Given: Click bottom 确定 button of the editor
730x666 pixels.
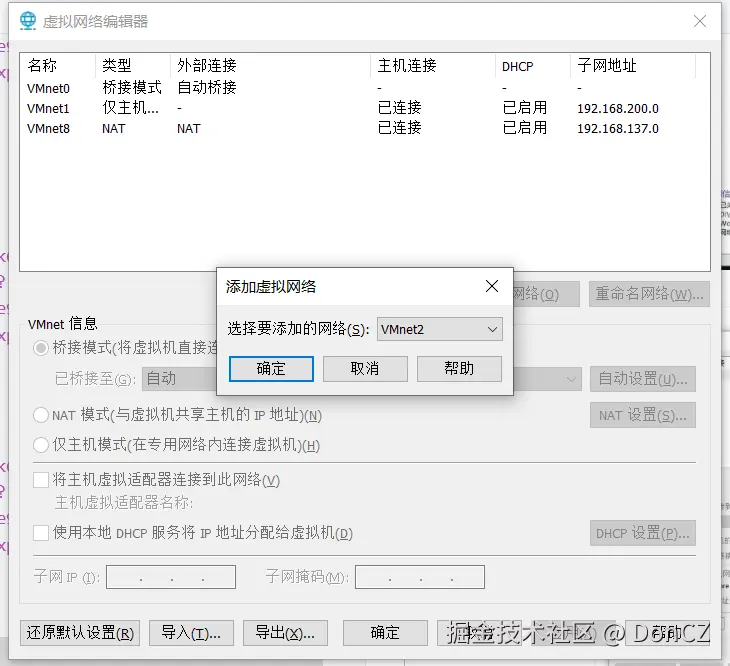Looking at the screenshot, I should coord(385,633).
